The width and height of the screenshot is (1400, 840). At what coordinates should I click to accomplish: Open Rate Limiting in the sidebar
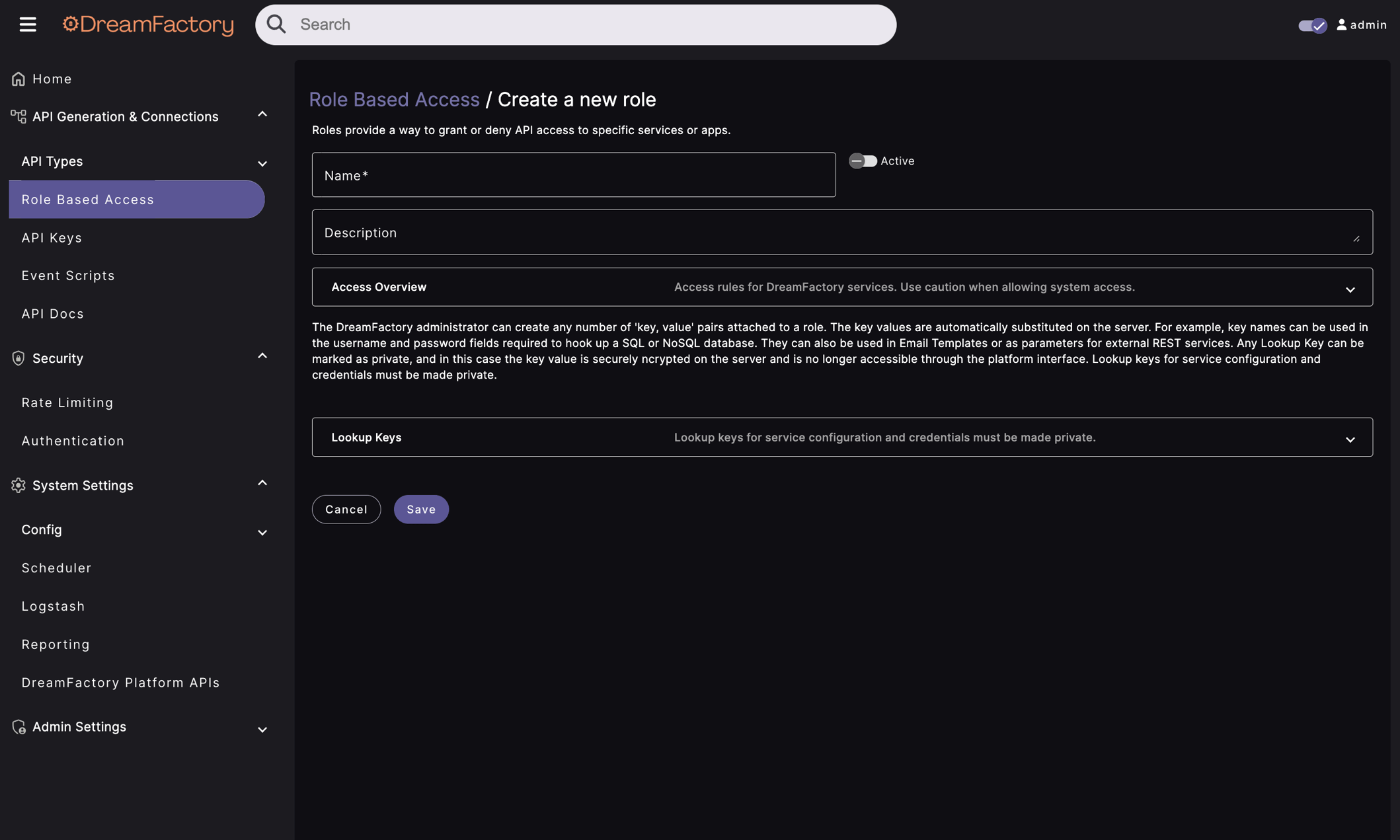pos(67,402)
